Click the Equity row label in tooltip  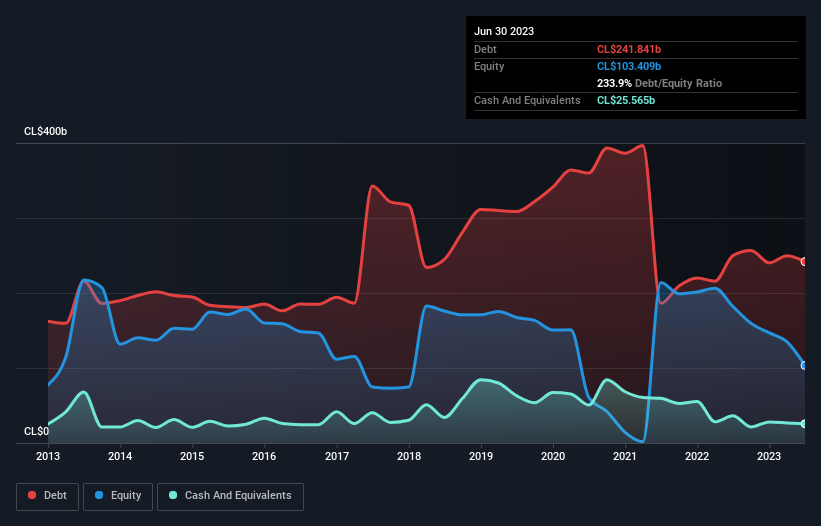pyautogui.click(x=489, y=66)
